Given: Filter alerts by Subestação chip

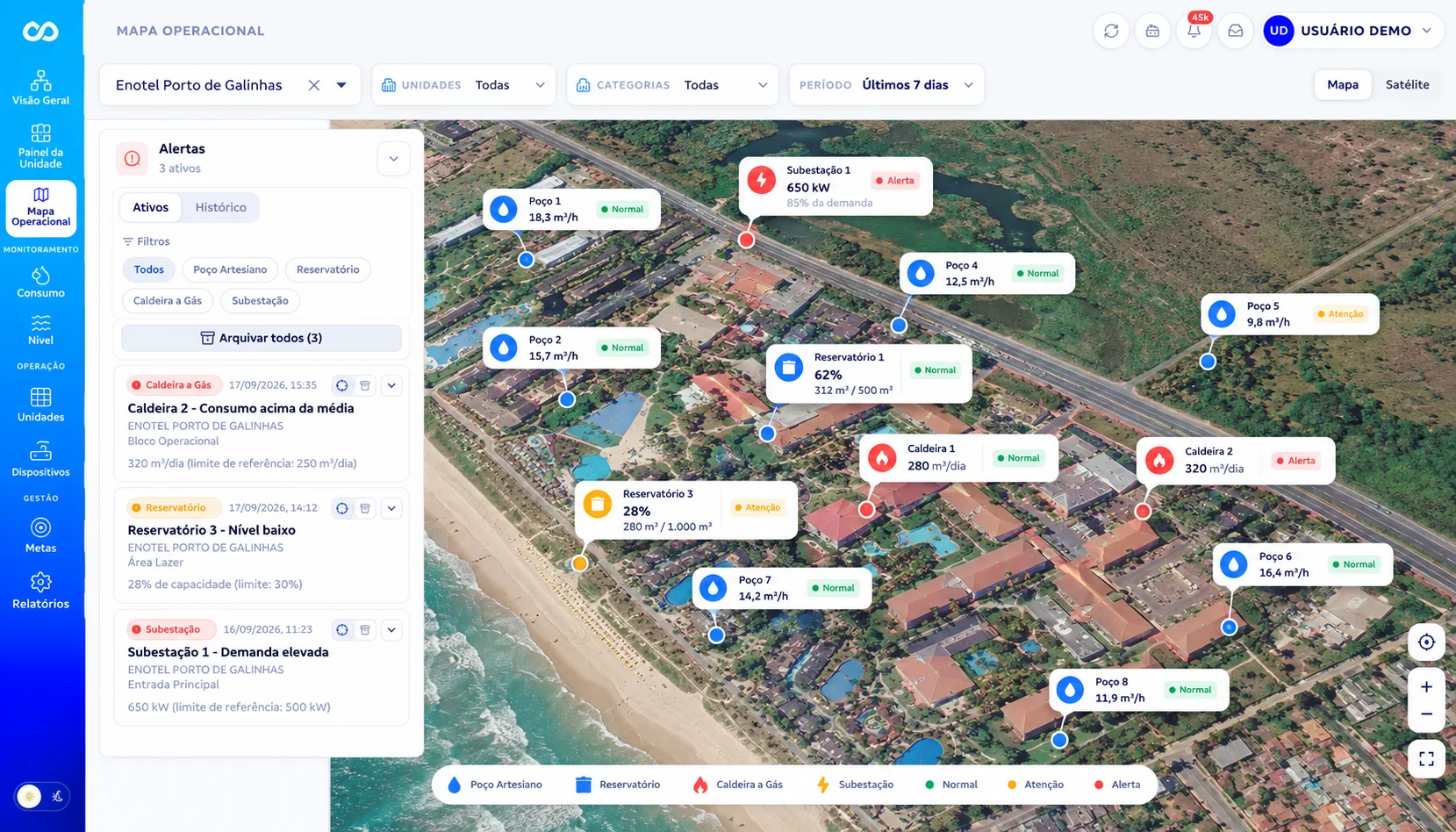Looking at the screenshot, I should 260,300.
